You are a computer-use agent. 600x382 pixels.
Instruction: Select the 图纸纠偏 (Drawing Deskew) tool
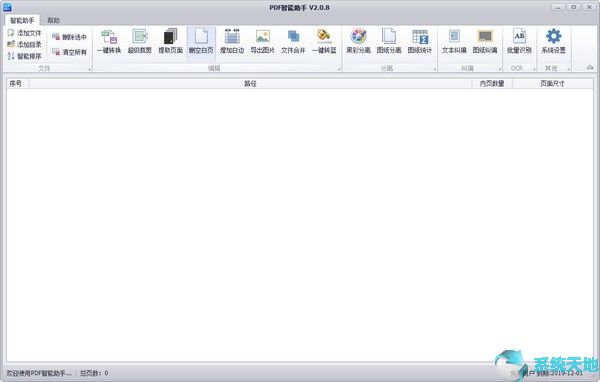(485, 42)
